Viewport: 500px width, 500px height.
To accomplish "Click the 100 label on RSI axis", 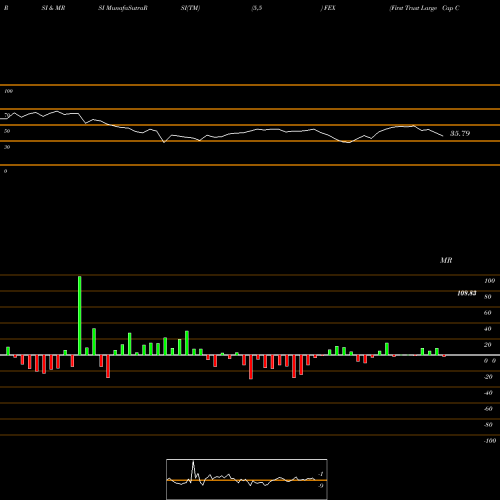I will click(x=9, y=91).
